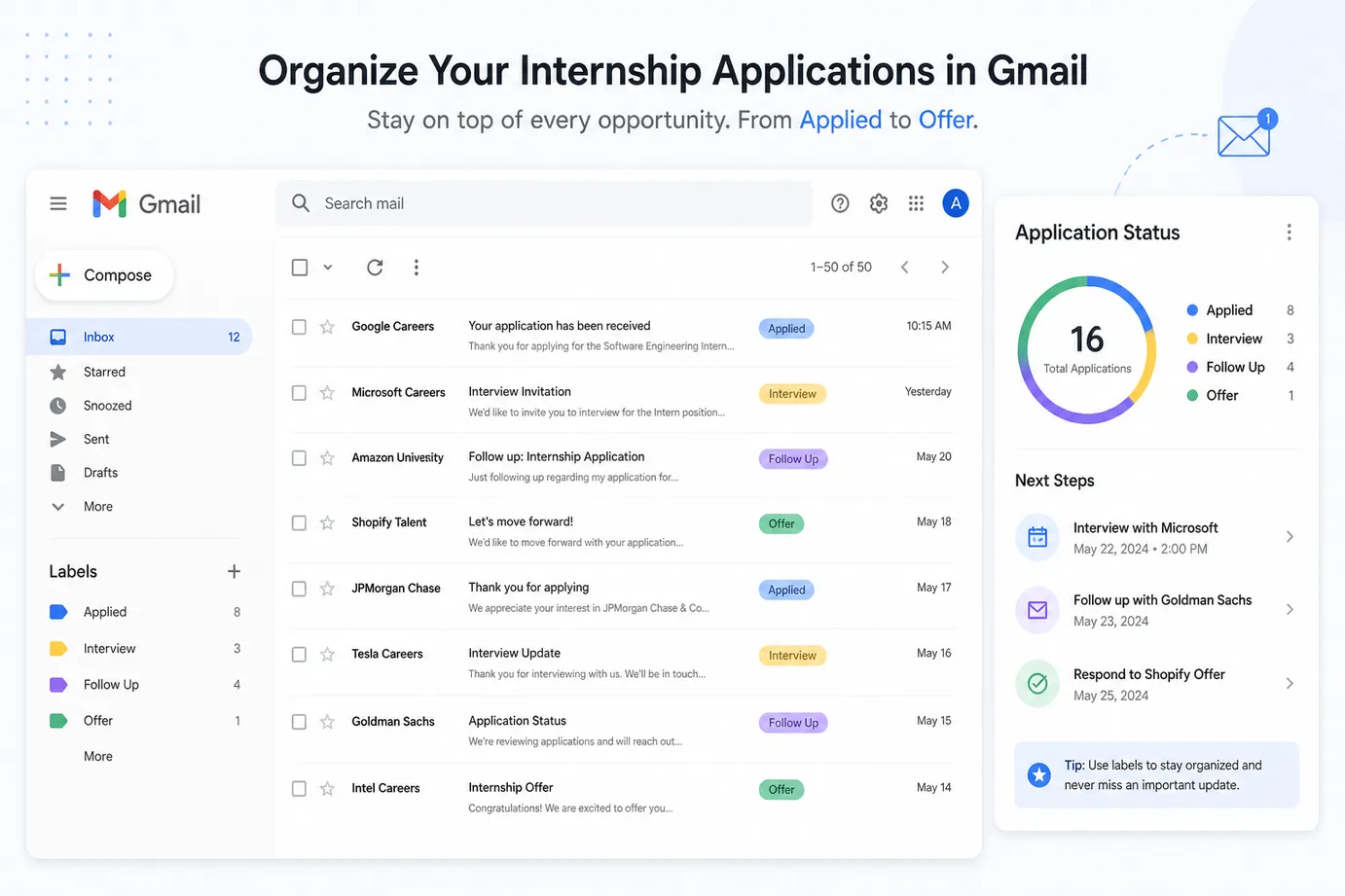Click the labels tip banner
Image resolution: width=1345 pixels, height=896 pixels.
(x=1156, y=775)
